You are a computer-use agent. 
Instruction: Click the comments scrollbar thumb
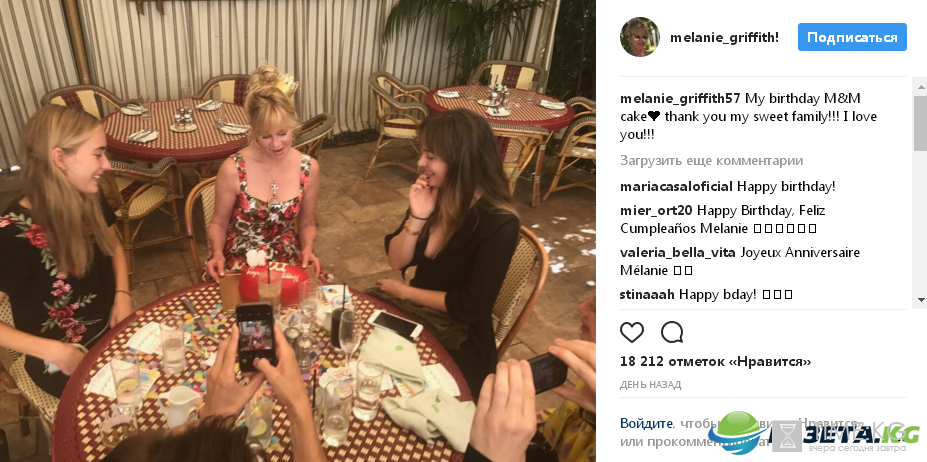(920, 122)
